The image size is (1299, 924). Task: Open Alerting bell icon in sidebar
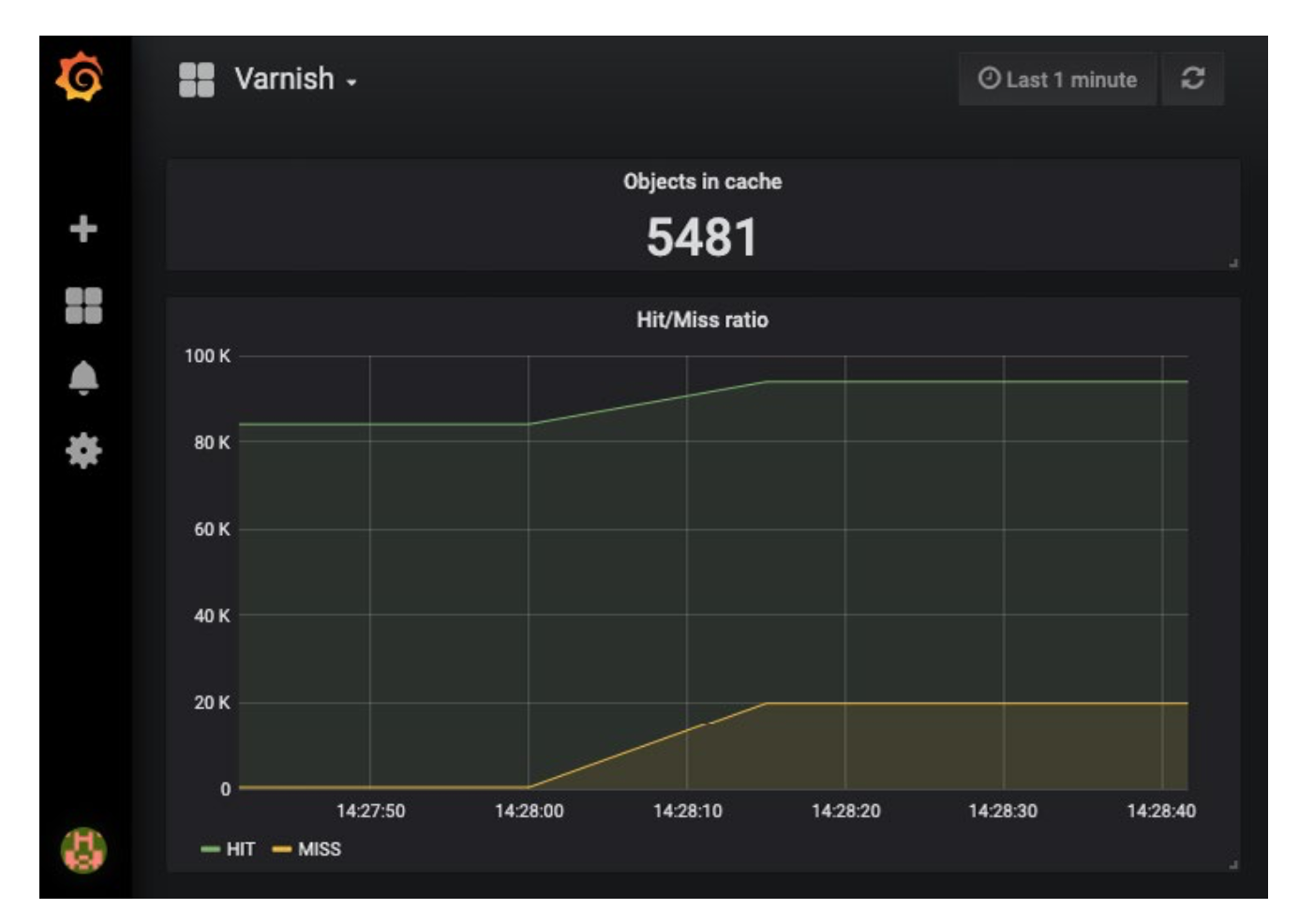83,378
